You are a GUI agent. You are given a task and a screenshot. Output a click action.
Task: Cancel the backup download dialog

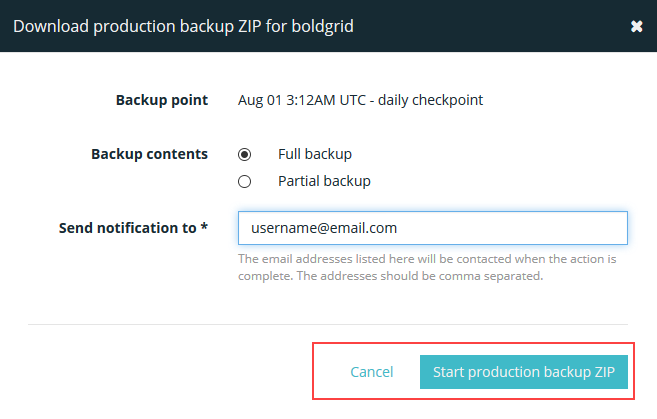pos(371,372)
